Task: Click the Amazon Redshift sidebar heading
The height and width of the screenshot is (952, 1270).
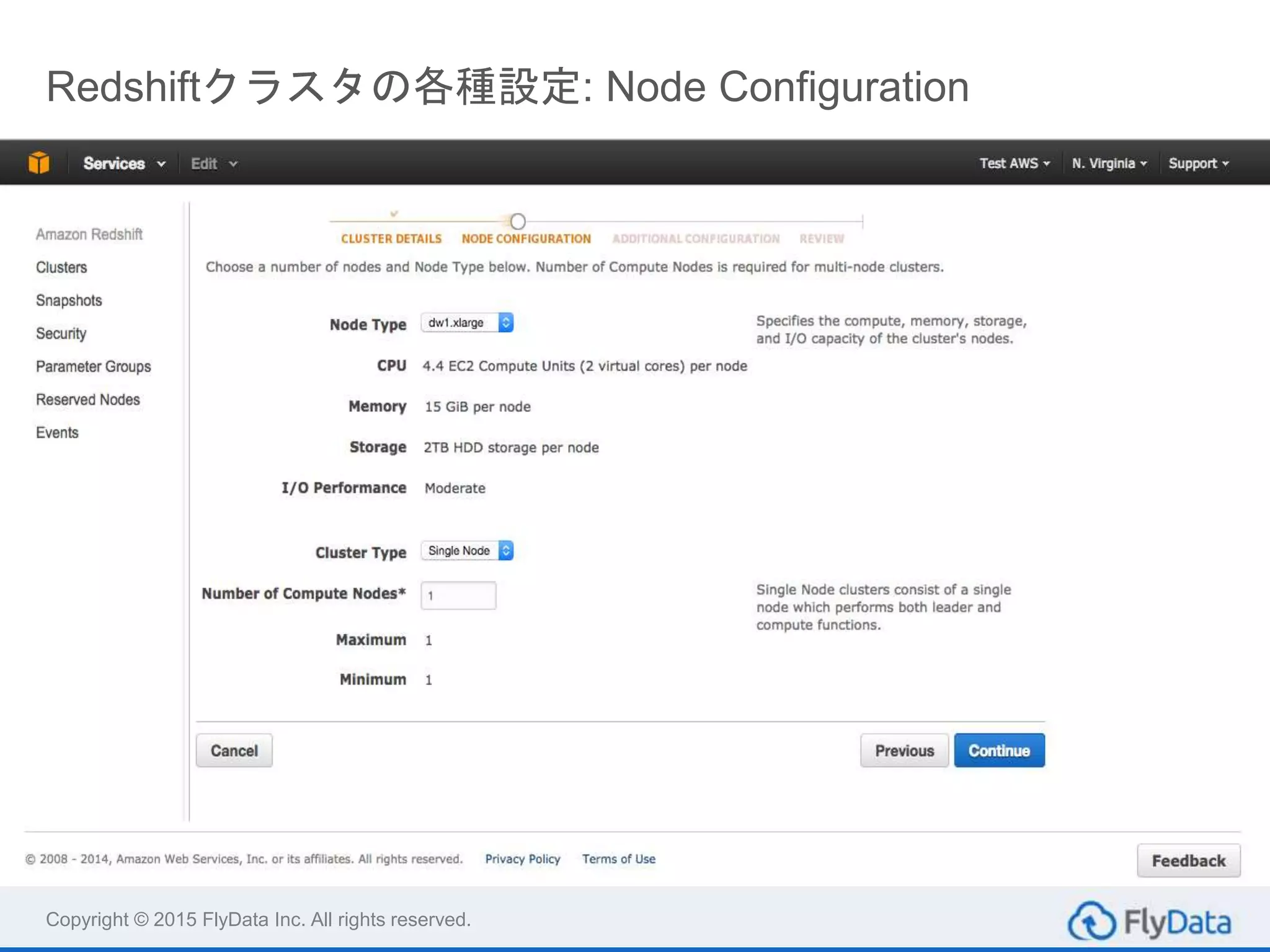Action: click(89, 234)
